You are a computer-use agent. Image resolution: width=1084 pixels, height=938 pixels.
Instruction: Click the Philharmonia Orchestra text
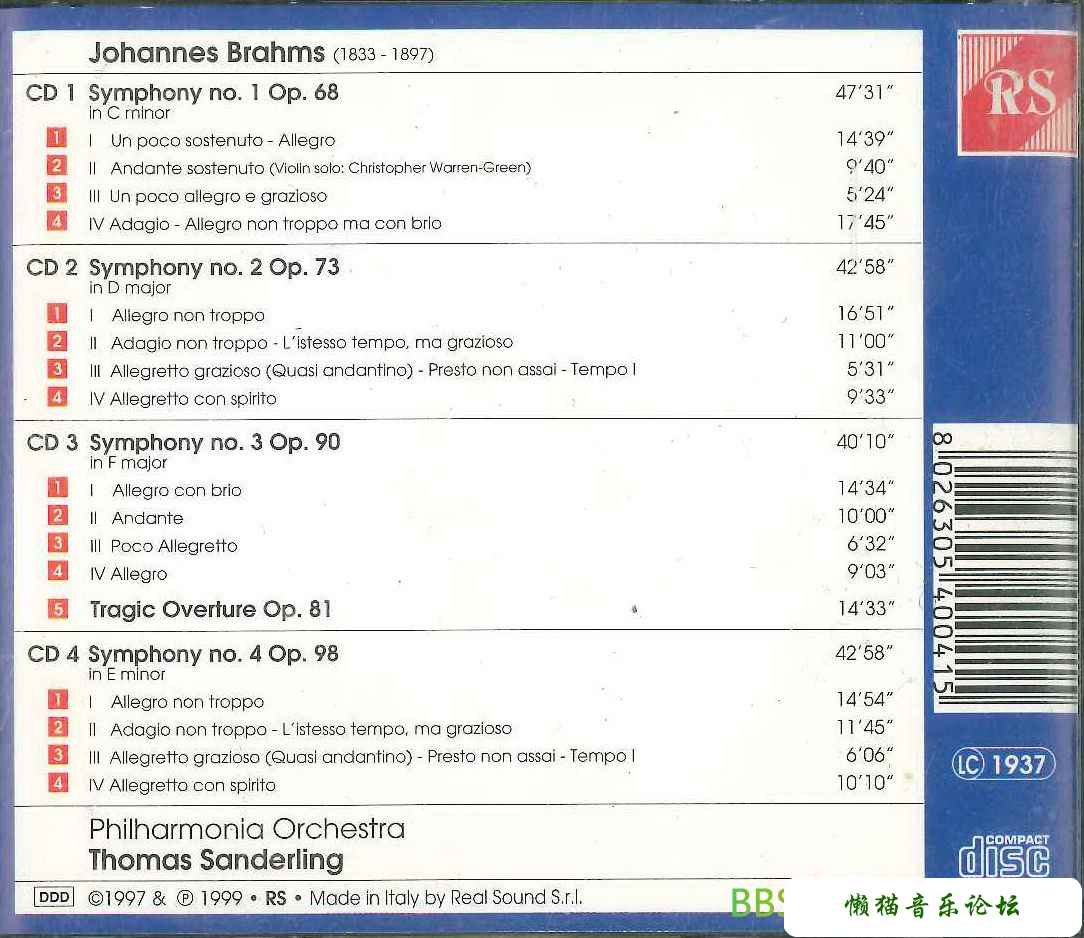point(247,829)
